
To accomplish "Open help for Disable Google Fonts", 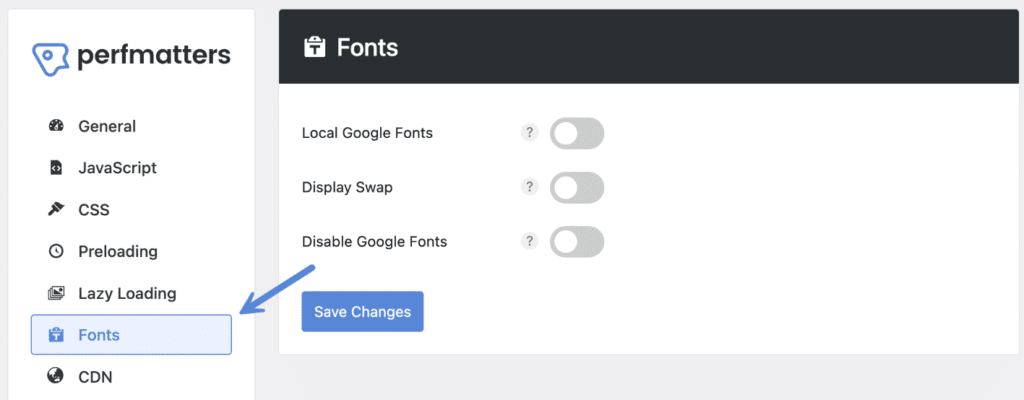I will pos(529,241).
